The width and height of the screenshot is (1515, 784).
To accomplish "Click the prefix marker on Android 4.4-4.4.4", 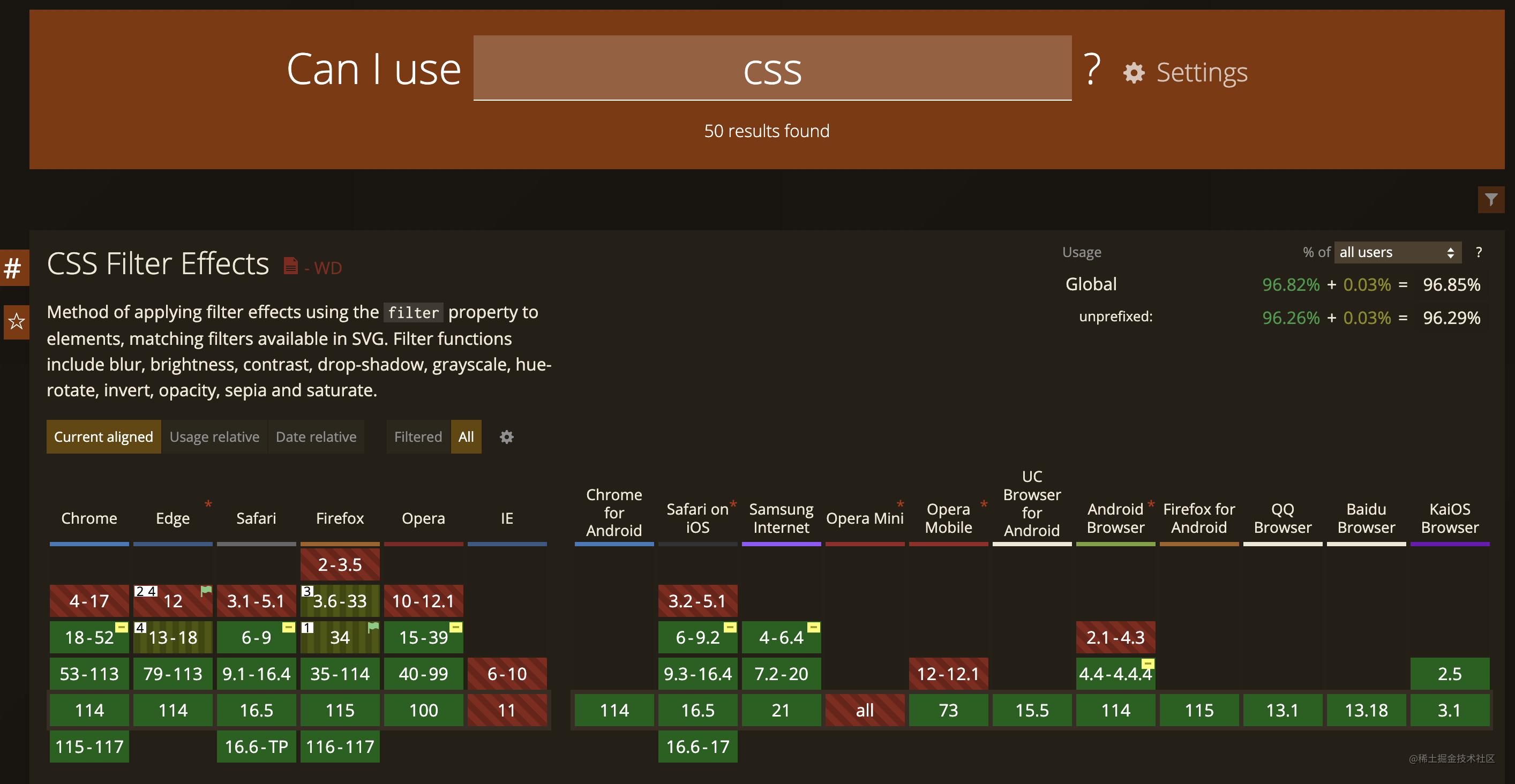I will (x=1147, y=664).
